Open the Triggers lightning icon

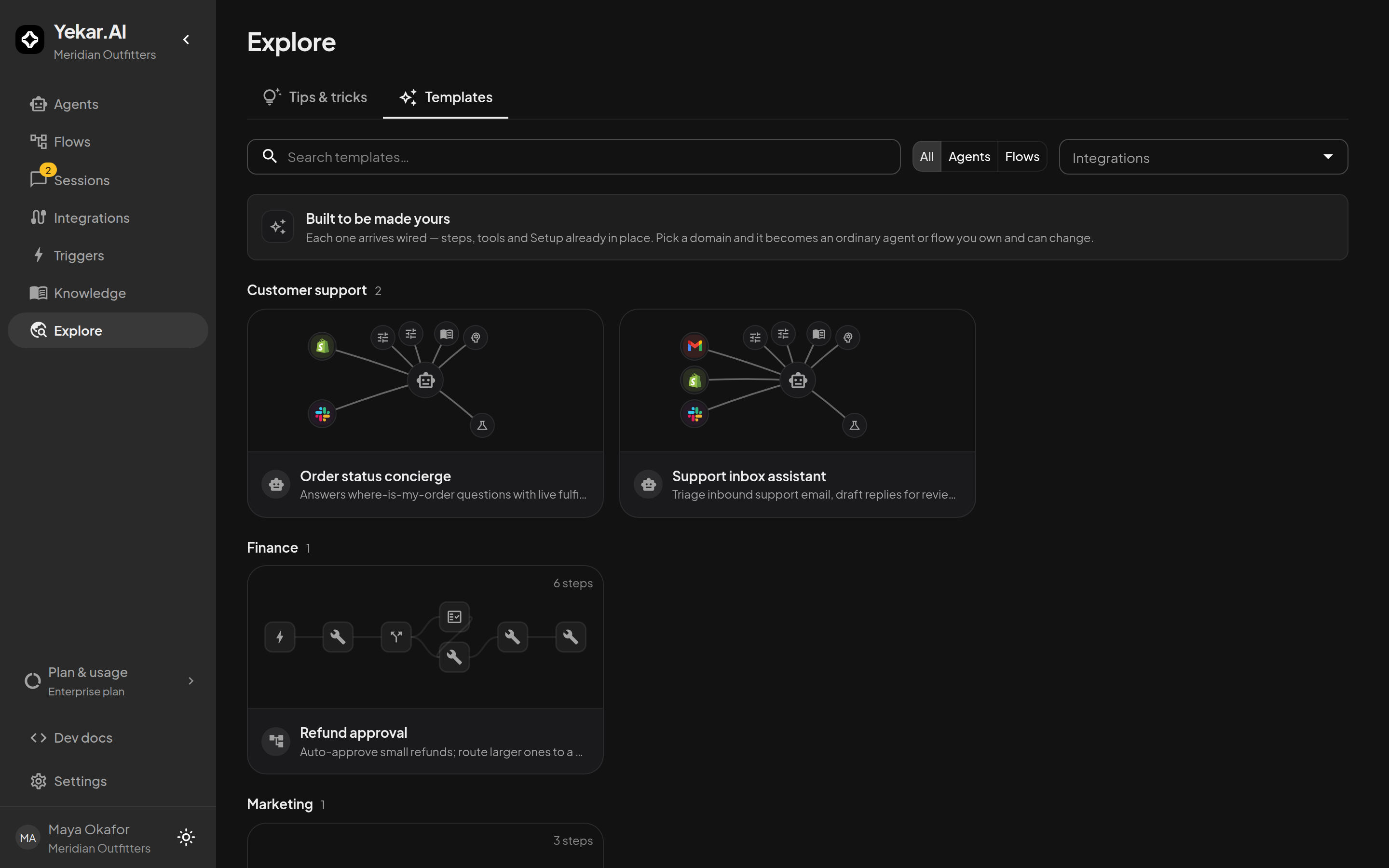pos(39,255)
